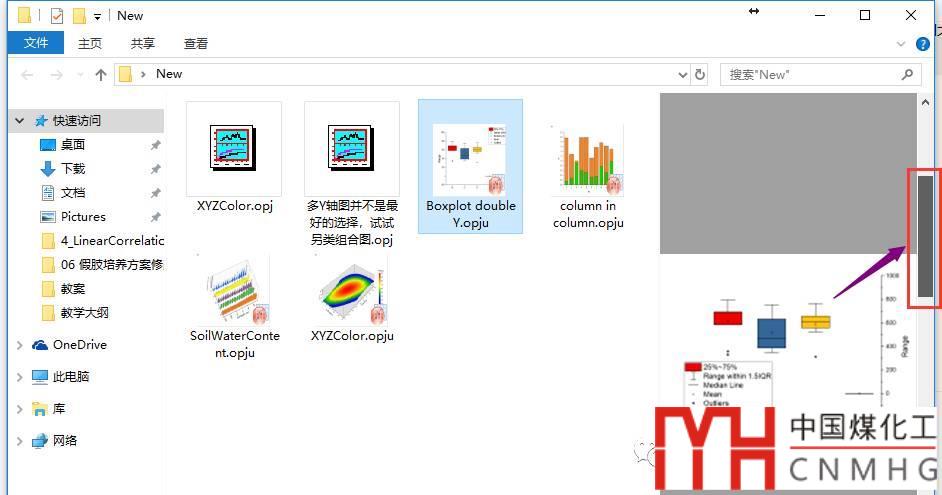Select 库 in navigation pane
Image resolution: width=942 pixels, height=495 pixels.
(x=58, y=408)
